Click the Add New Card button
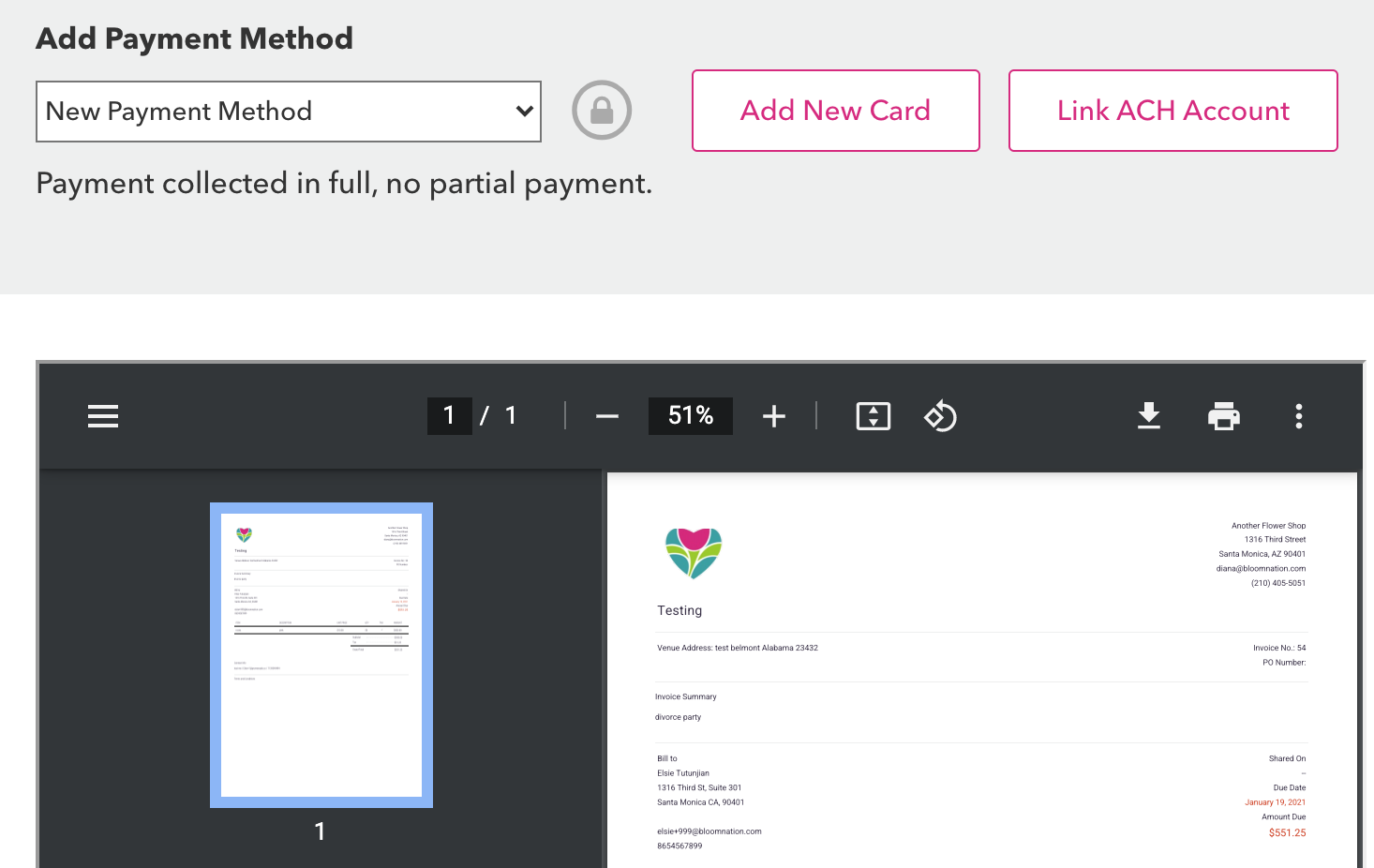This screenshot has width=1374, height=868. (x=836, y=111)
